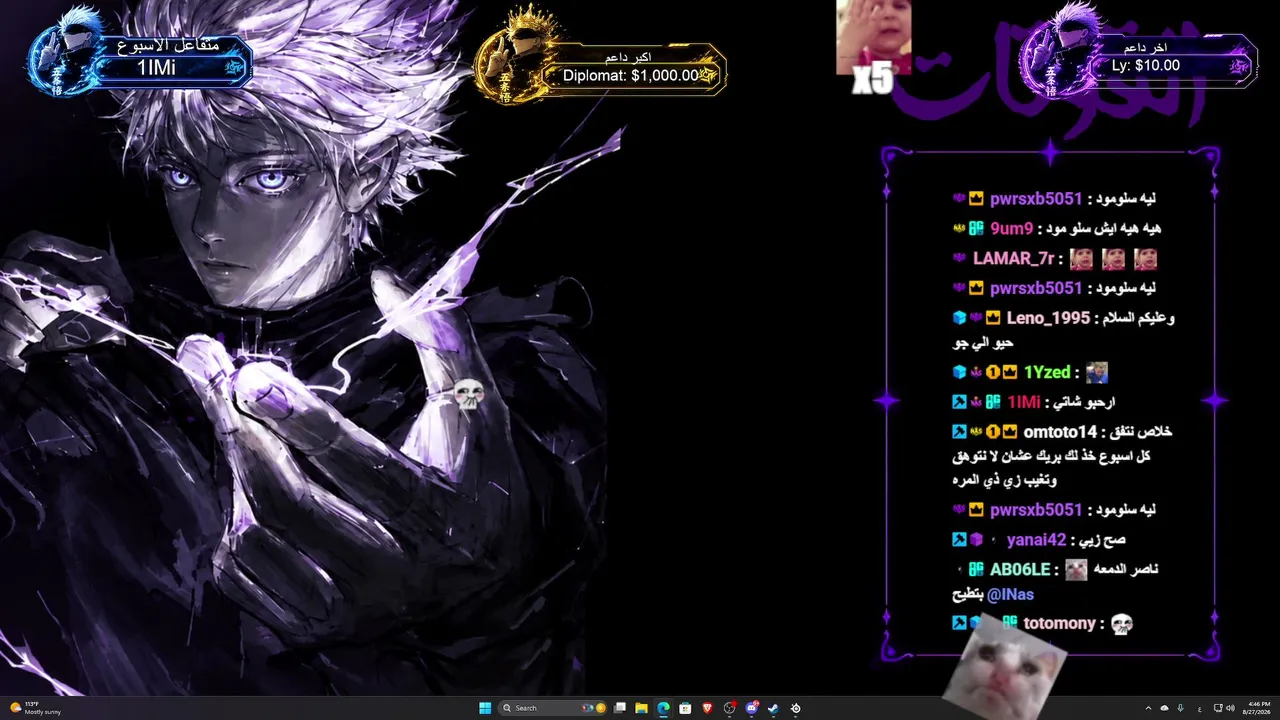Click username LAMAR_7r in the chat
Viewport: 1280px width, 720px height.
pos(1014,259)
